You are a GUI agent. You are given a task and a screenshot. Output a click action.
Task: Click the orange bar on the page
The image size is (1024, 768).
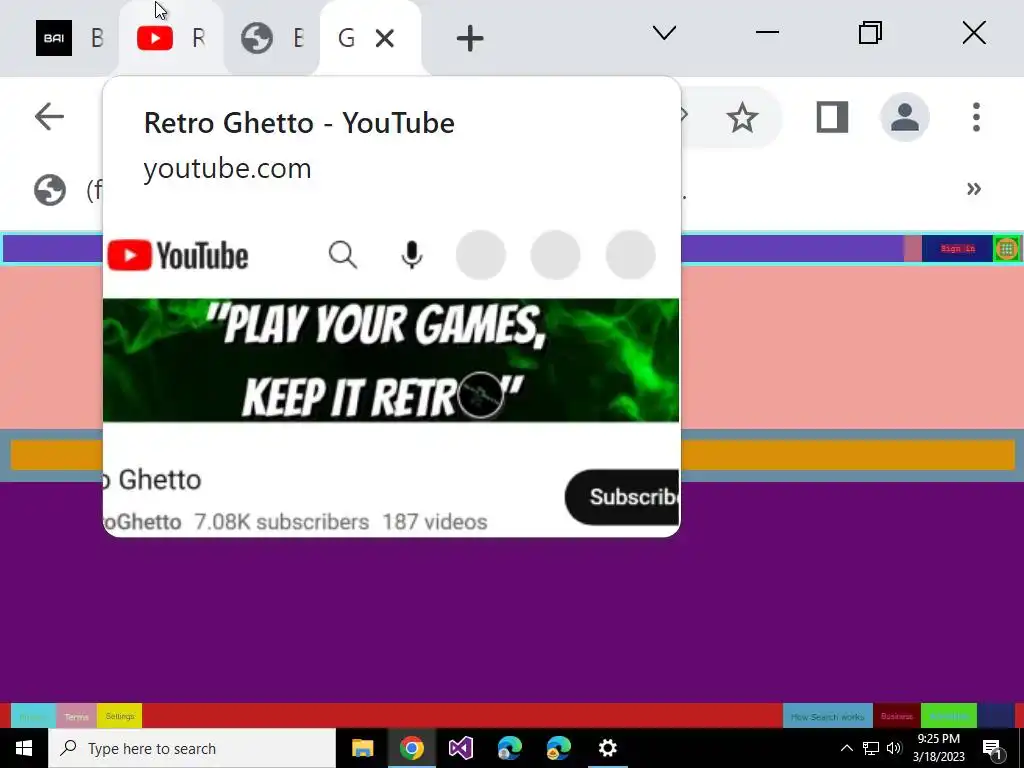click(513, 455)
